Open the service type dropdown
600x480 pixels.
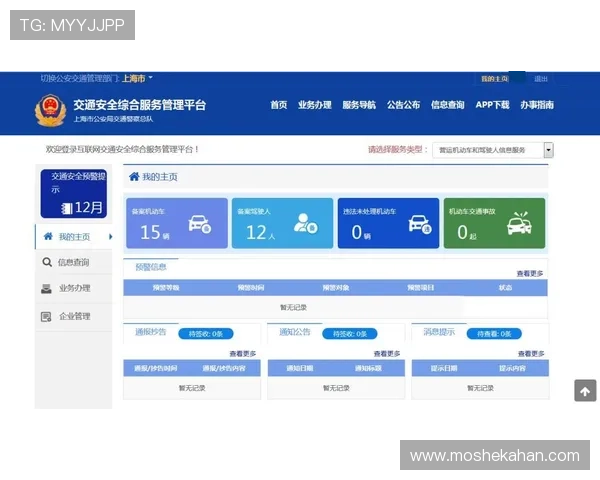pos(493,150)
